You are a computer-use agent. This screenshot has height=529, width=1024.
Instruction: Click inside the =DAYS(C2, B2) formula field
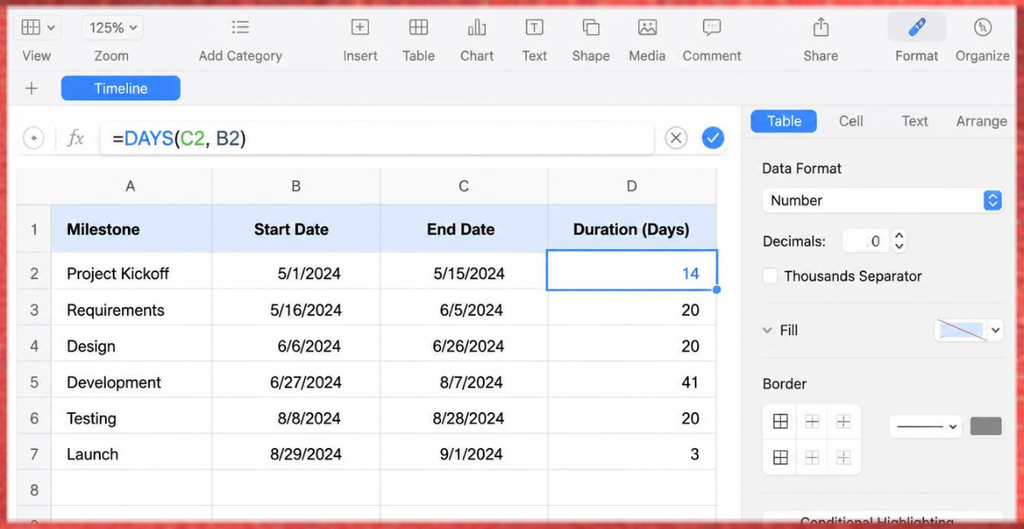(x=376, y=138)
